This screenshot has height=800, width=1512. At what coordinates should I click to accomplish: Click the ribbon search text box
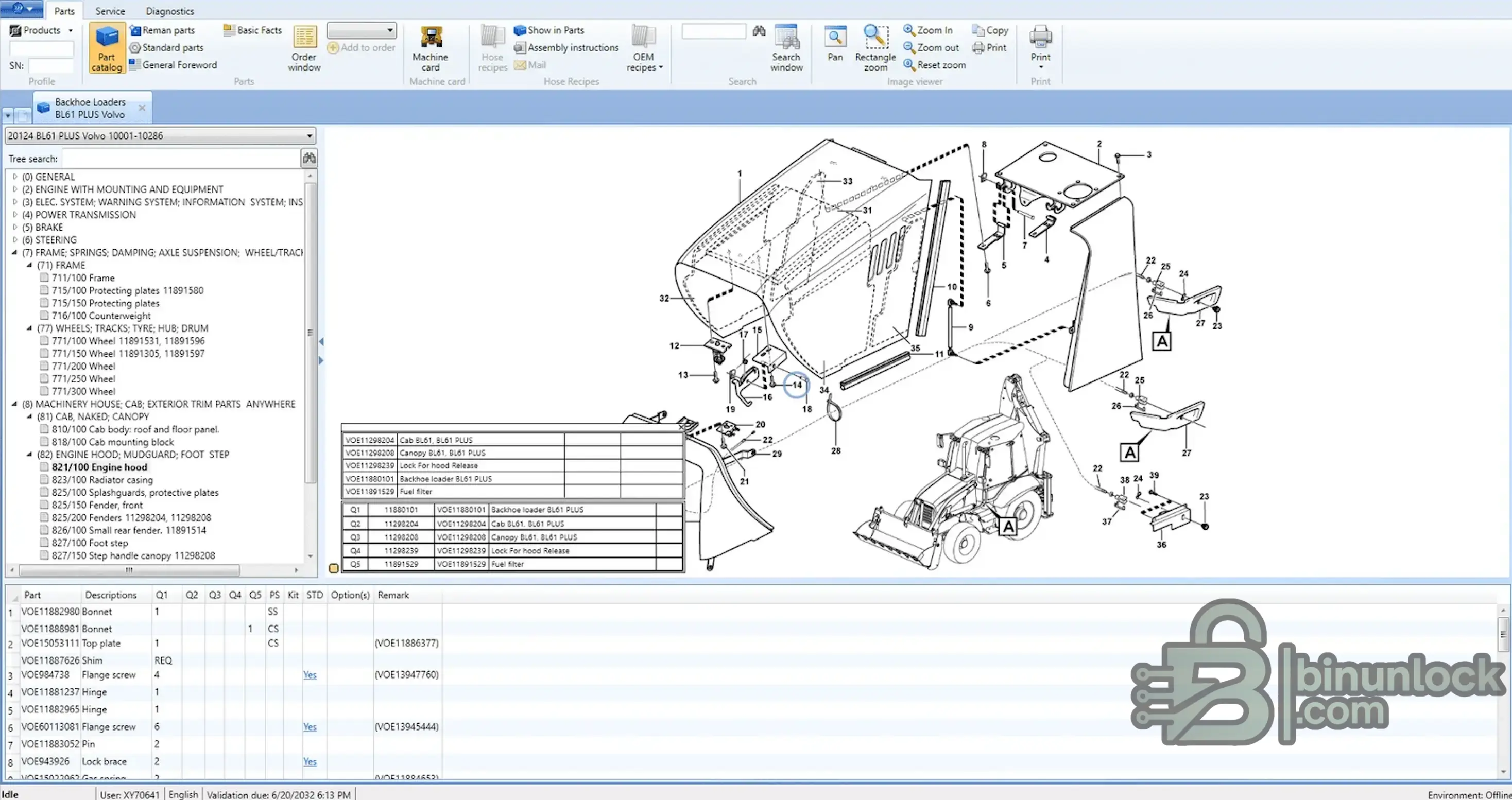(x=714, y=30)
